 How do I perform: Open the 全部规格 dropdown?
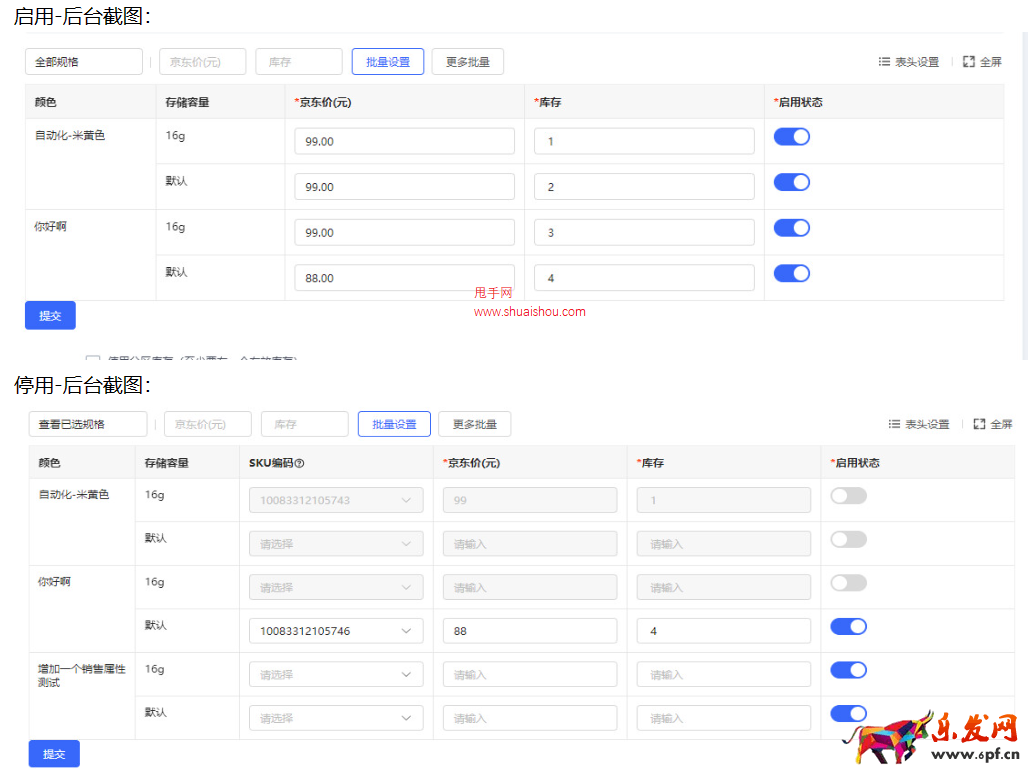pyautogui.click(x=84, y=62)
